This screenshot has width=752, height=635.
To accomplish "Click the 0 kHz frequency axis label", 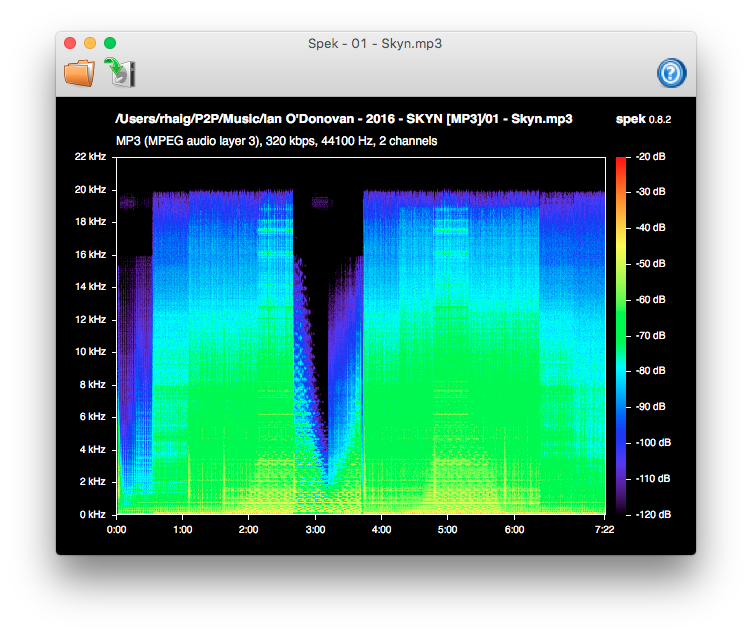I will coord(93,515).
